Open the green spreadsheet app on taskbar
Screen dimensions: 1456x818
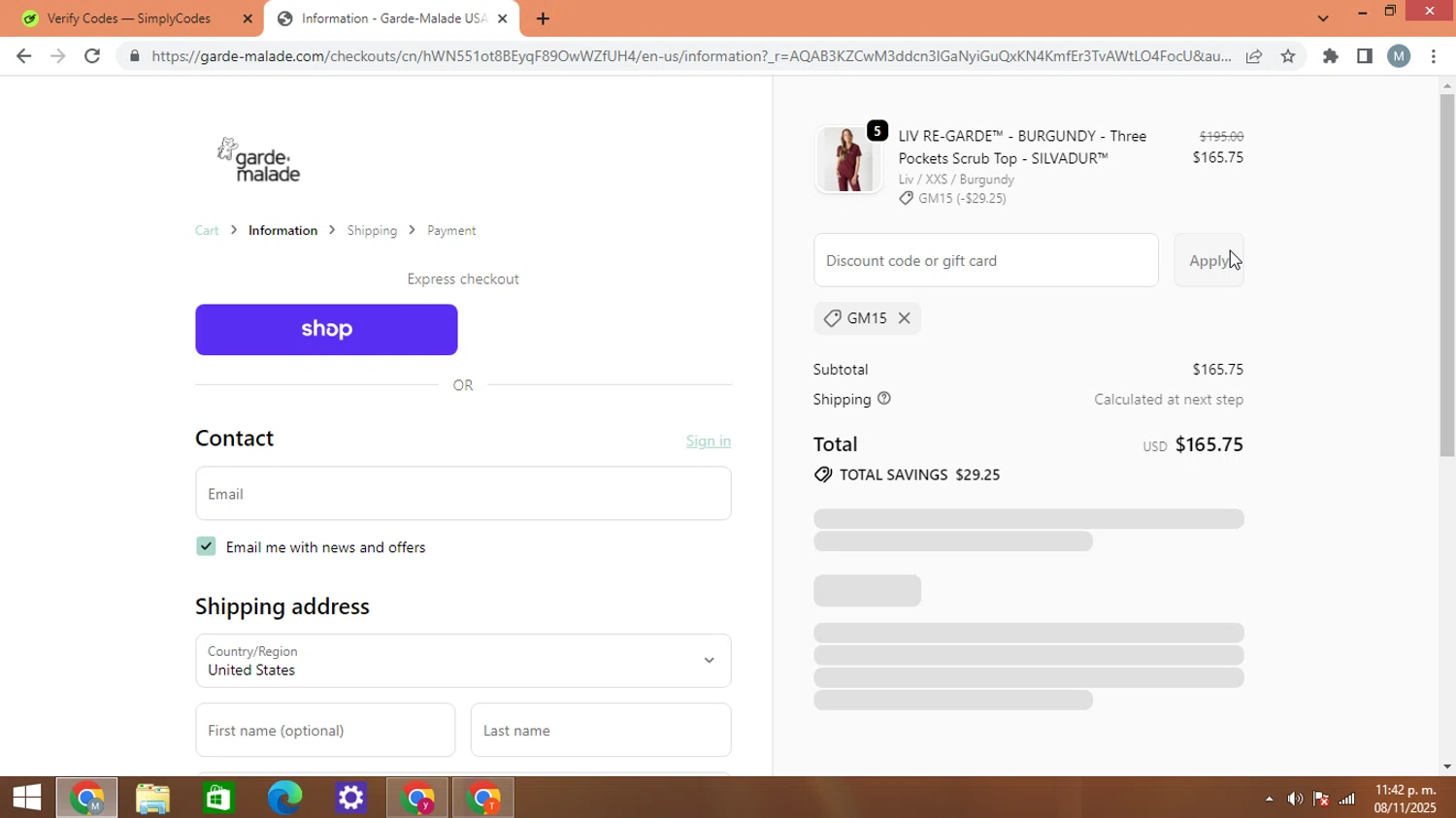218,798
